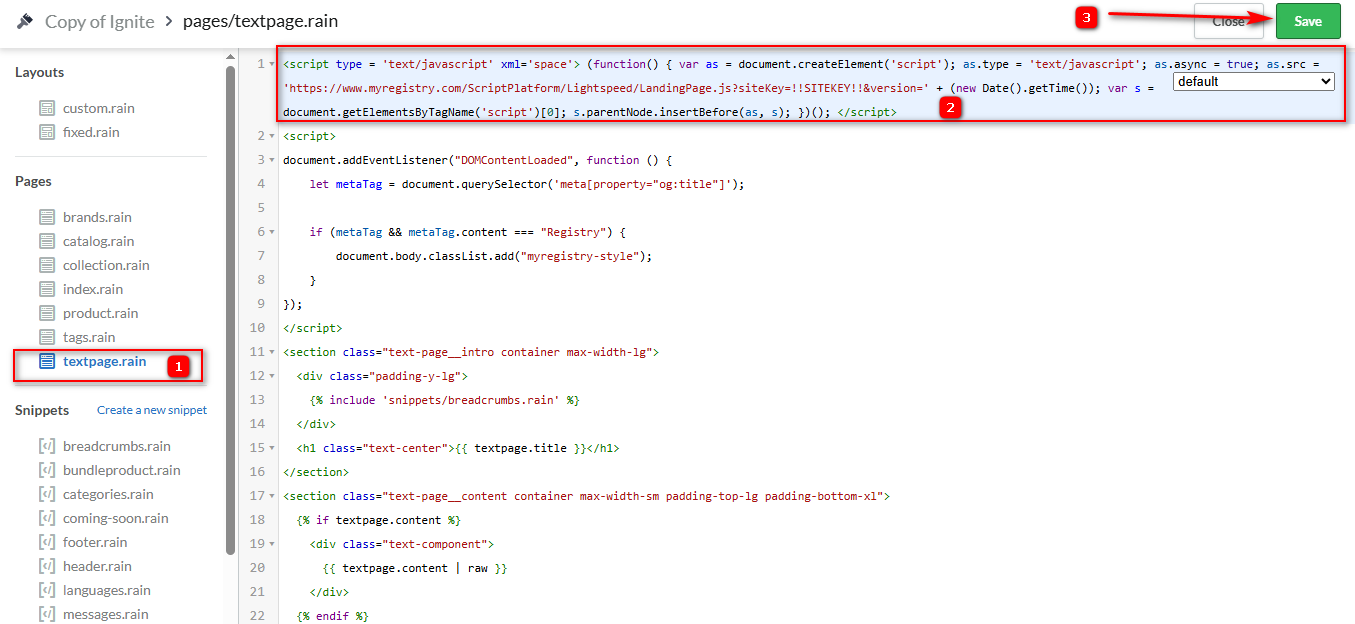Click the index.rain file icon
Image resolution: width=1355 pixels, height=624 pixels.
[47, 289]
